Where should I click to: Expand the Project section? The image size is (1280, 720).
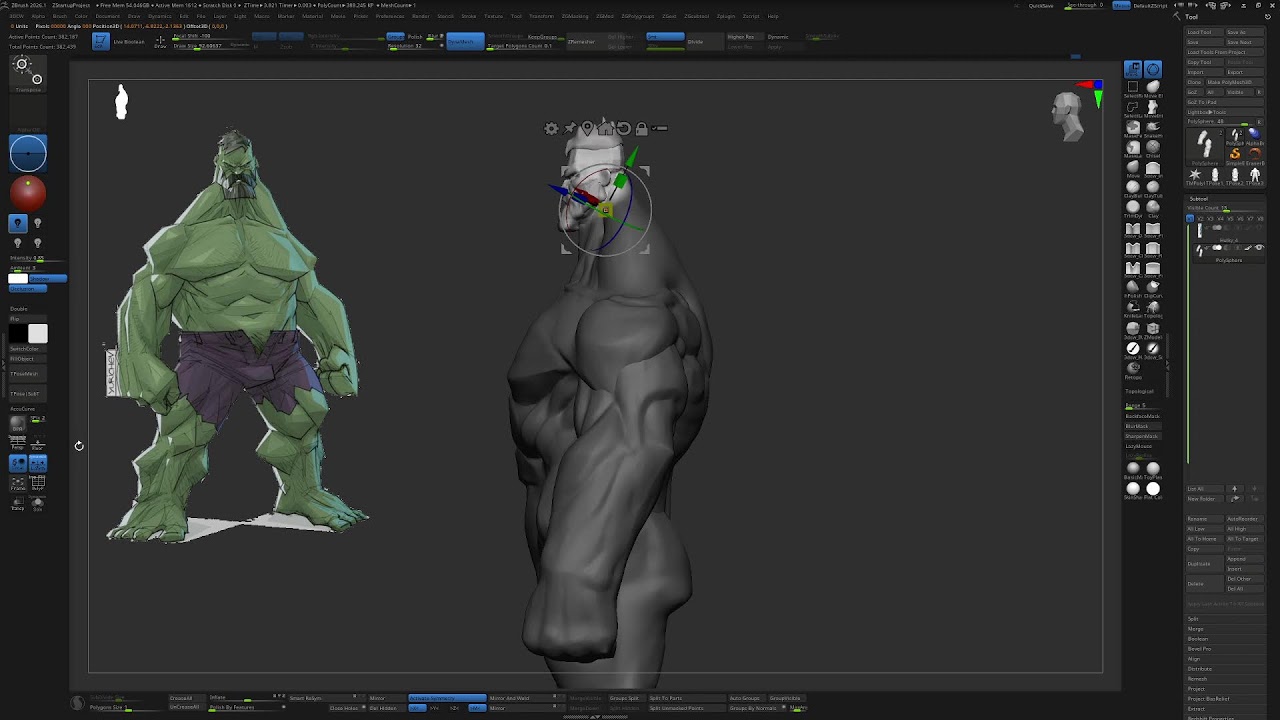coord(1225,689)
